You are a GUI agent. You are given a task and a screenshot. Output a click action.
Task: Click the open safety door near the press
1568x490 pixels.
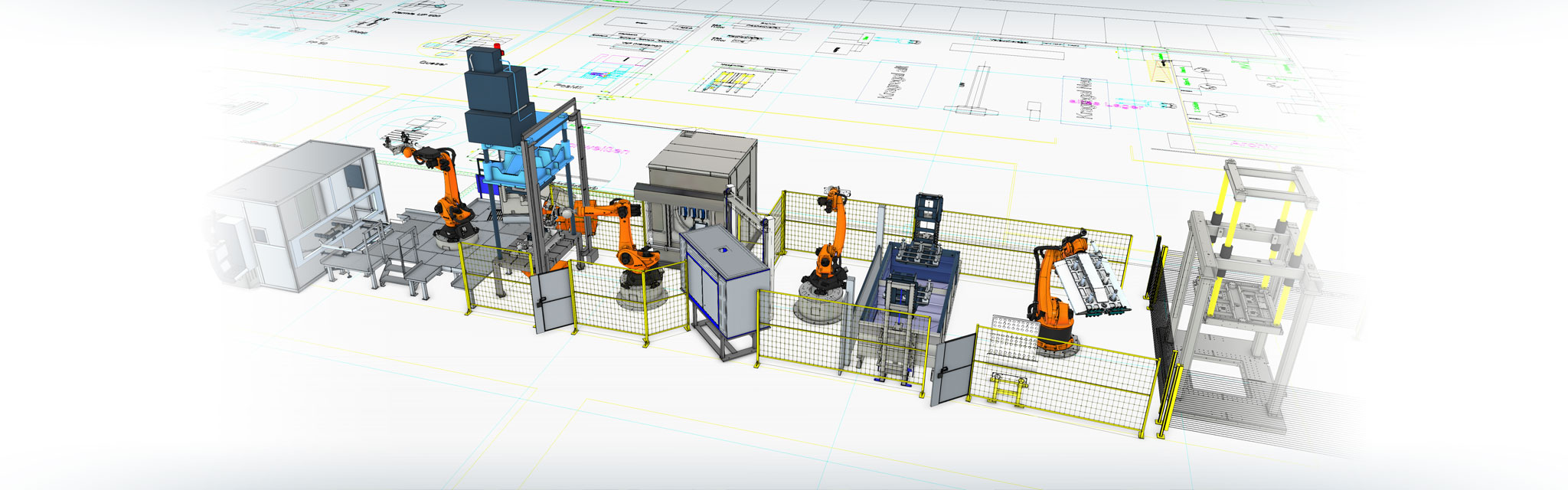pyautogui.click(x=551, y=300)
